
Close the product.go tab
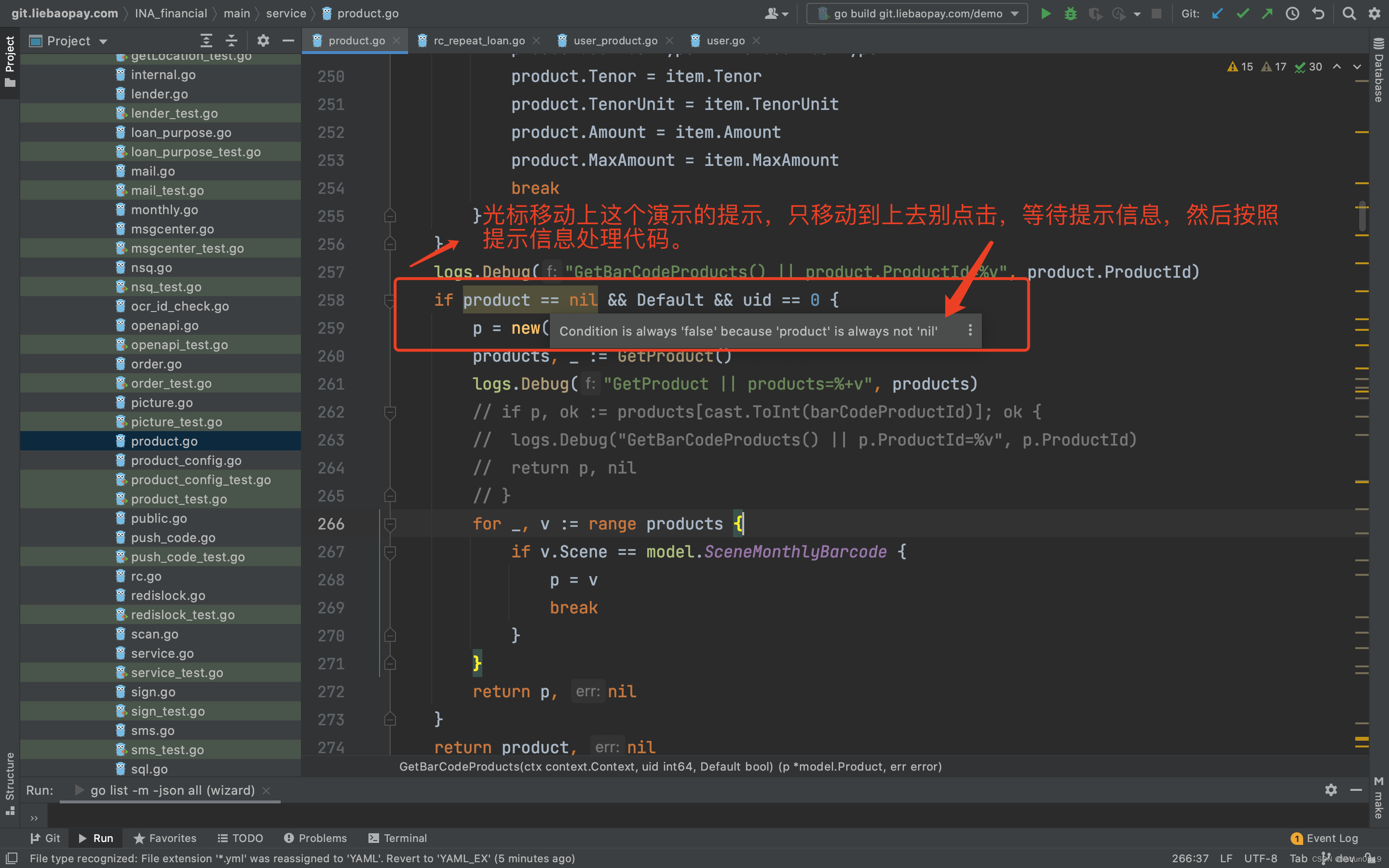coord(396,41)
